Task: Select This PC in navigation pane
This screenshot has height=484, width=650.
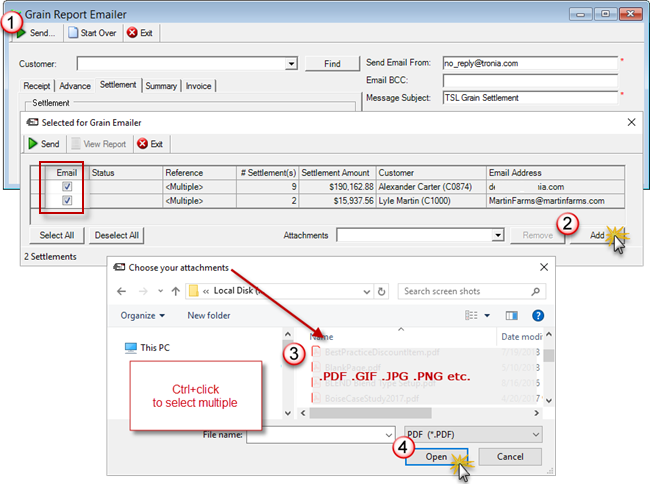Action: click(148, 348)
